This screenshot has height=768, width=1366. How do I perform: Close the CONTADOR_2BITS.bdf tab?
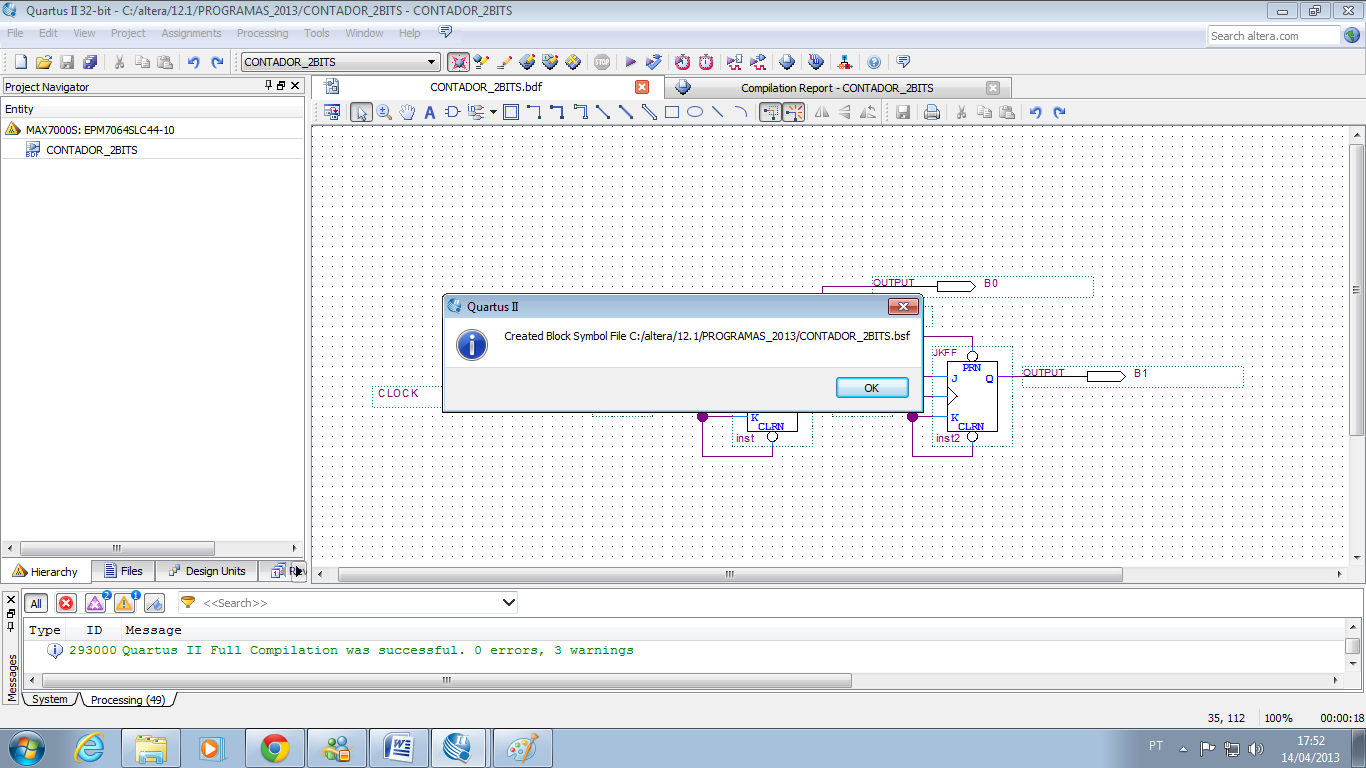pos(642,87)
